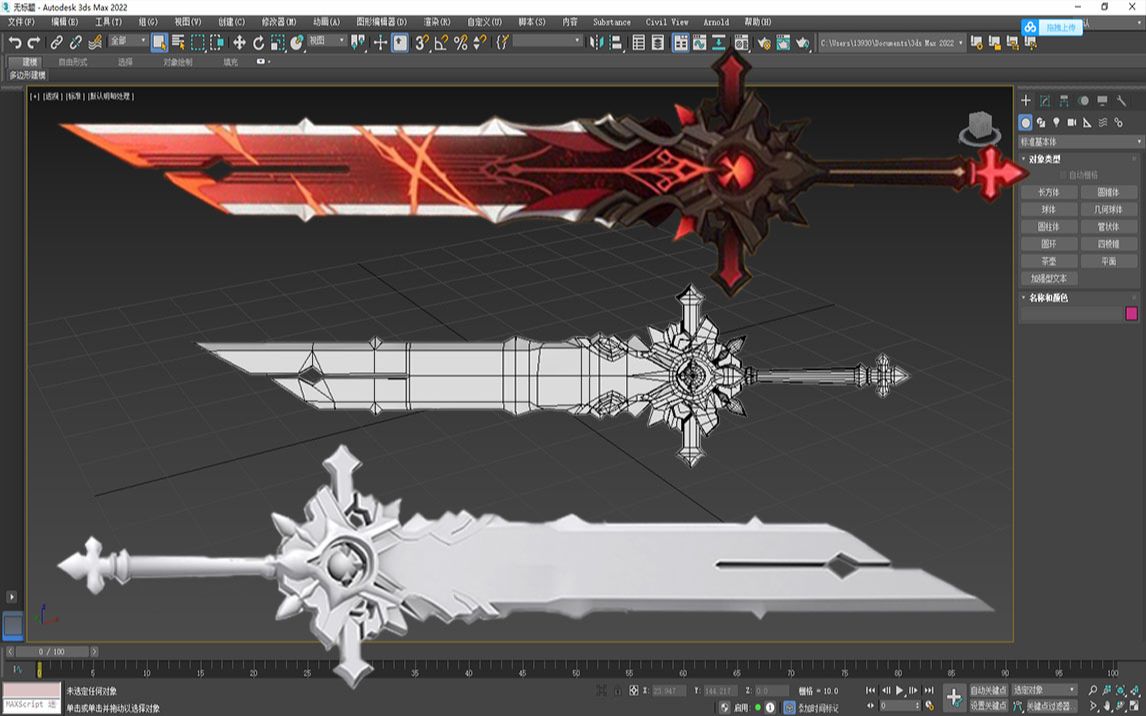Open the Utilities wrench panel tab
Image resolution: width=1146 pixels, height=716 pixels.
tap(1121, 101)
